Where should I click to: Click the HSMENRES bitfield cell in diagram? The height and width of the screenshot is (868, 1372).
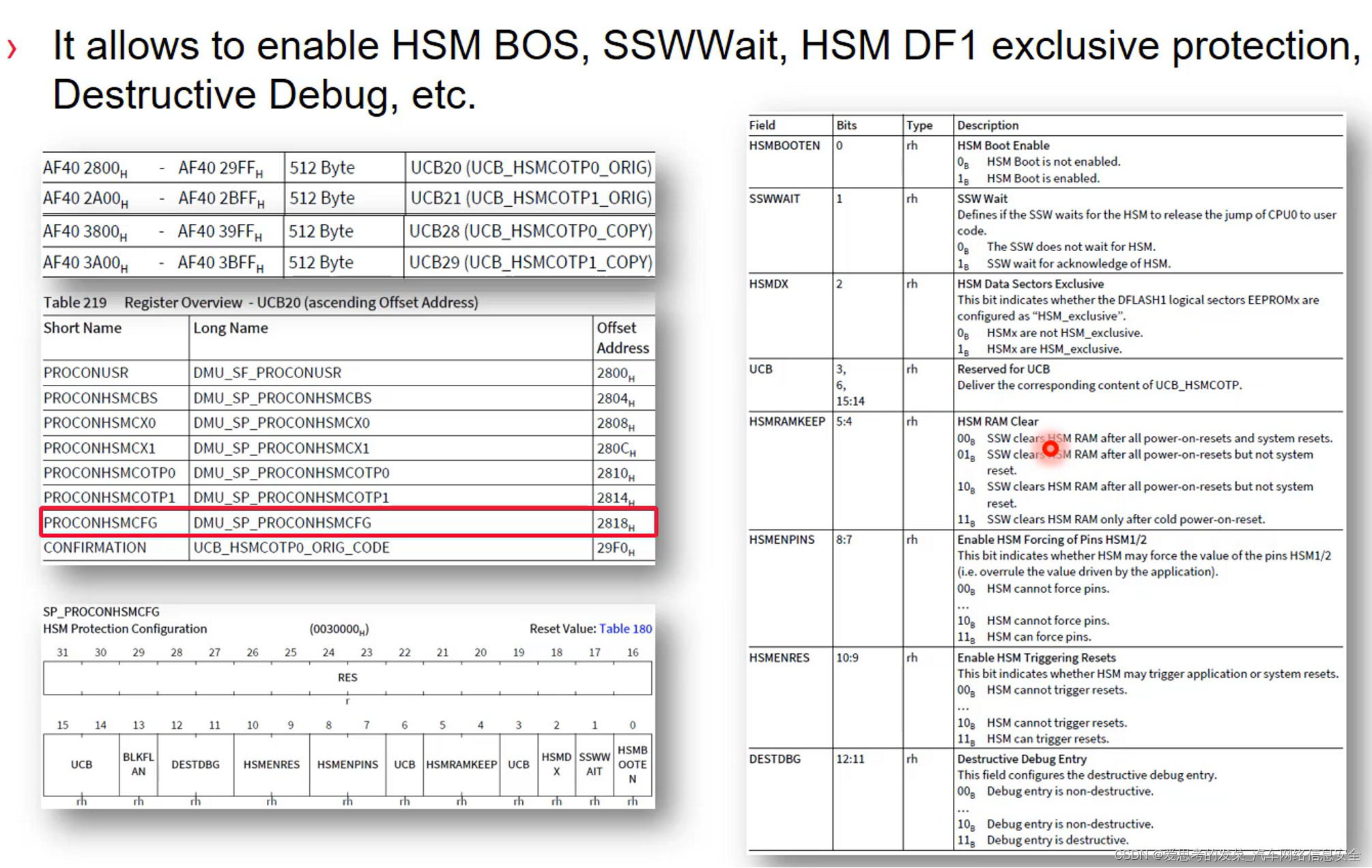[272, 764]
